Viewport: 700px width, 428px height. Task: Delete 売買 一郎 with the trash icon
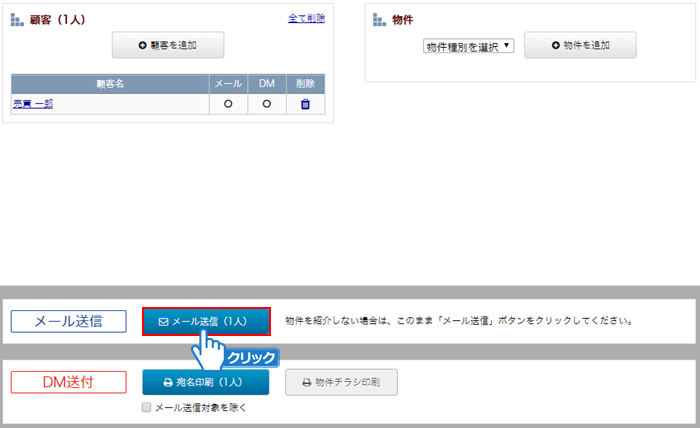pos(305,104)
